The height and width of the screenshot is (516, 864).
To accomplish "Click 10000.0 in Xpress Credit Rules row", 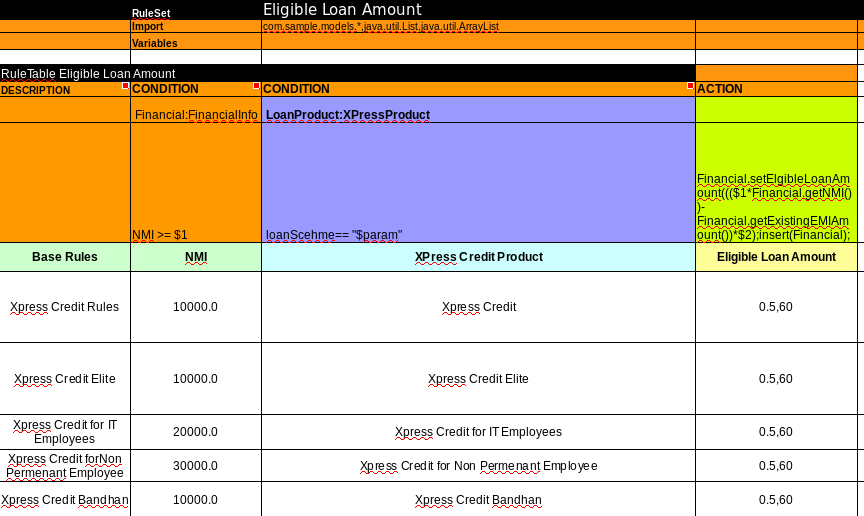I will click(x=196, y=307).
